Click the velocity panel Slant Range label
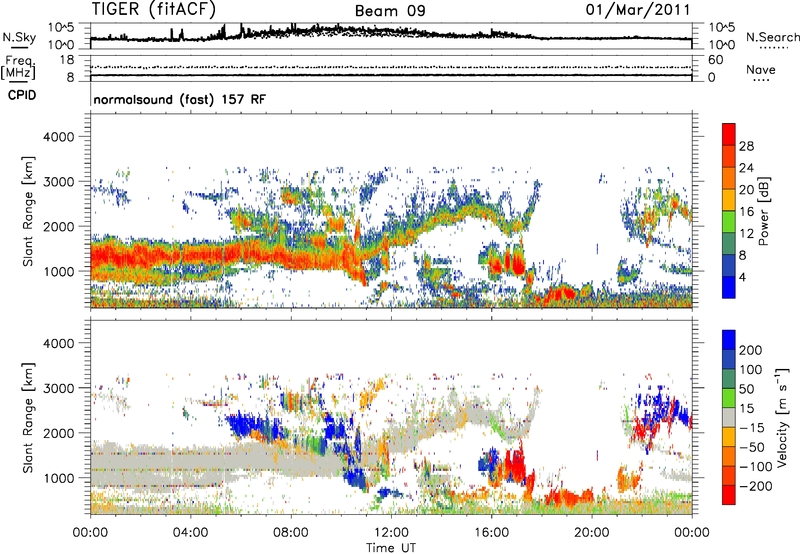Image resolution: width=800 pixels, height=554 pixels. pyautogui.click(x=28, y=417)
